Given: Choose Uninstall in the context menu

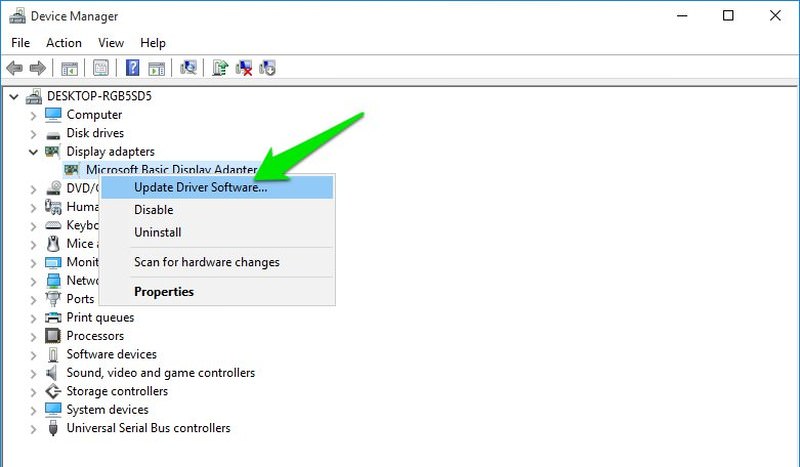Looking at the screenshot, I should (x=217, y=232).
